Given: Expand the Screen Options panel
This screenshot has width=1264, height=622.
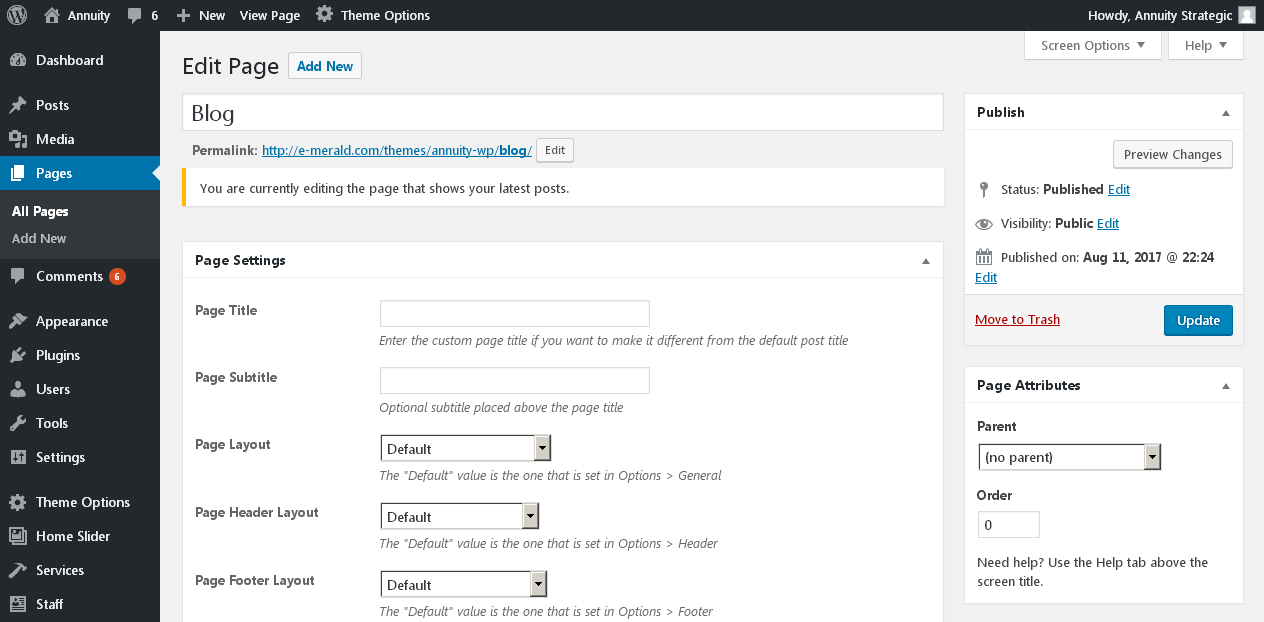Looking at the screenshot, I should pos(1092,45).
